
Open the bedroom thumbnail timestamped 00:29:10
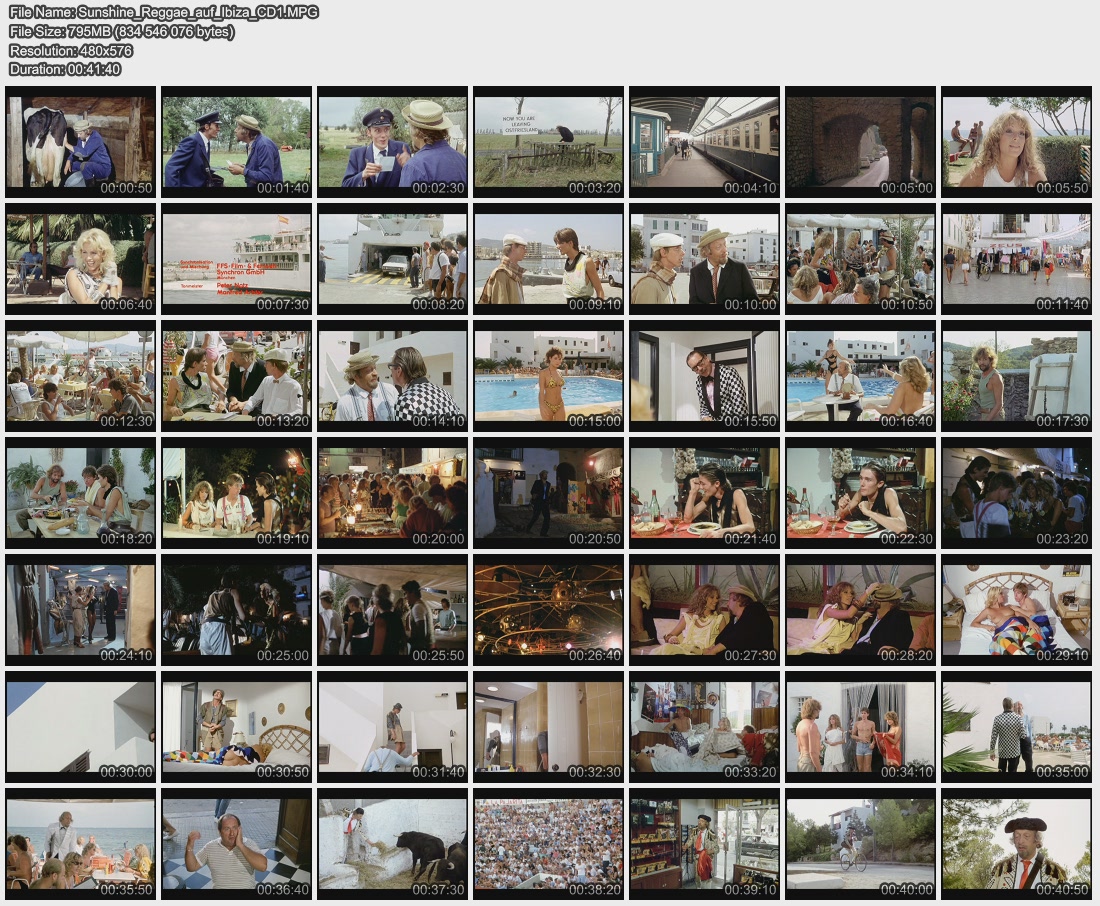tap(1016, 610)
